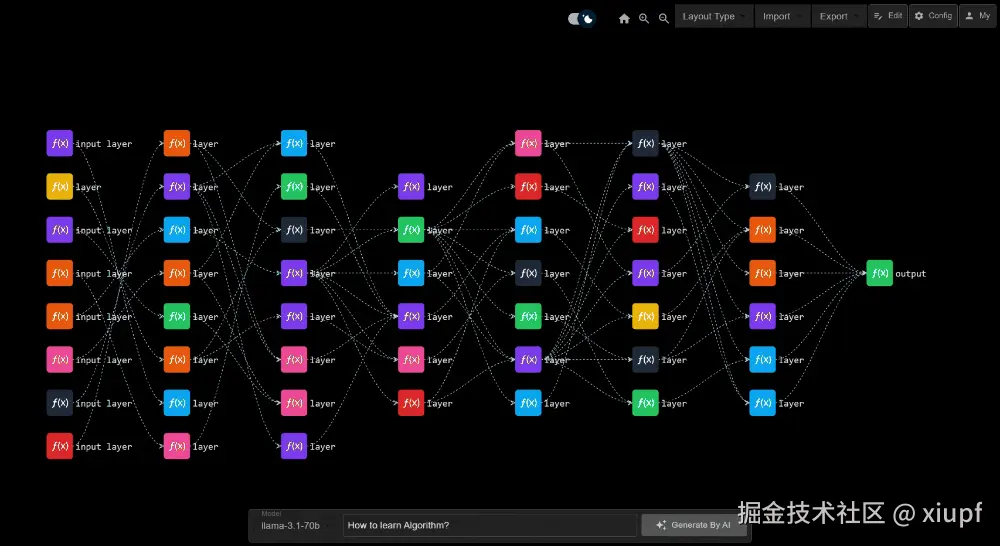Open the Export dropdown menu
The width and height of the screenshot is (1000, 546).
point(839,17)
